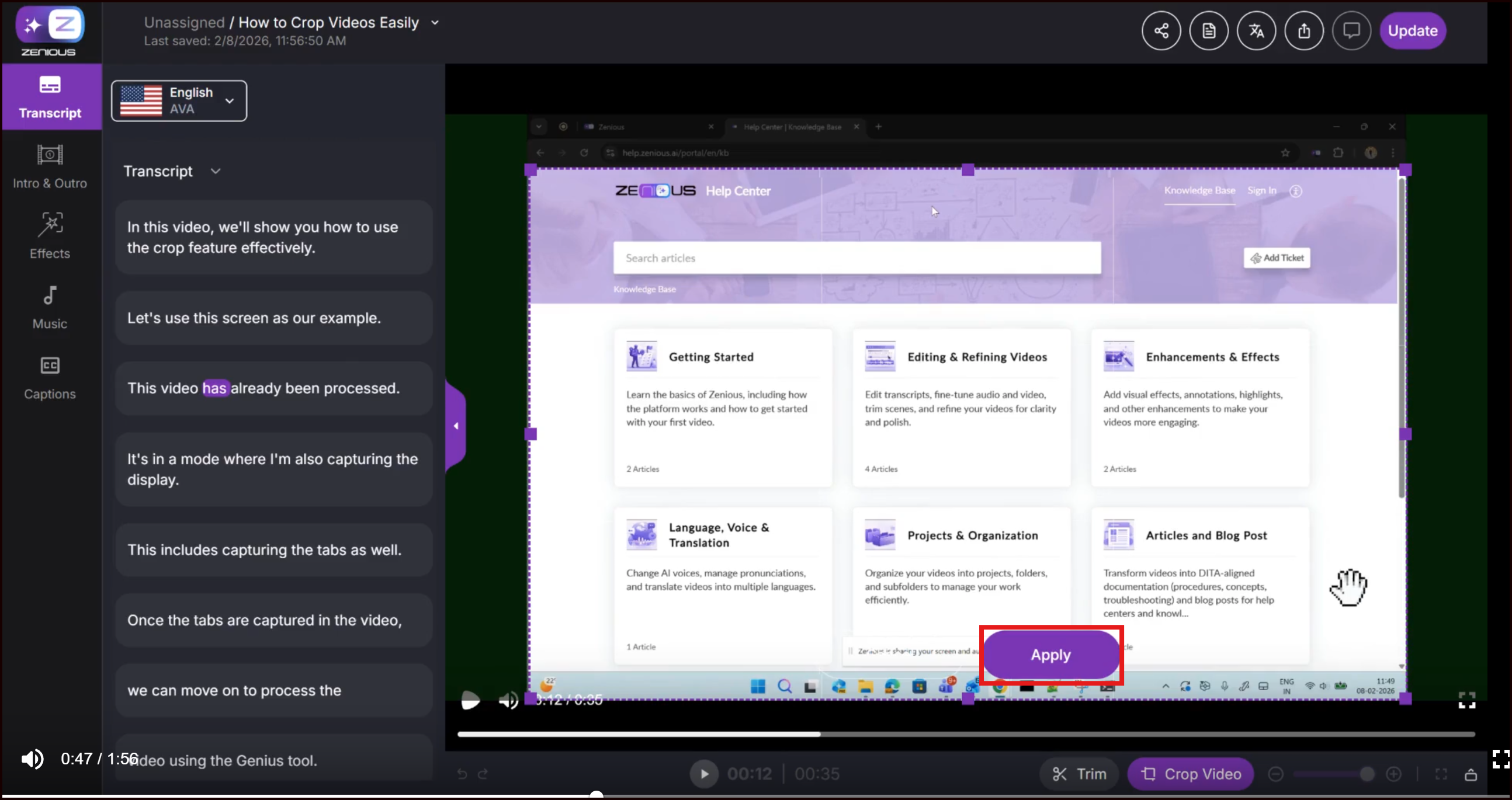Screen dimensions: 1512x800
Task: Open the comments chat icon
Action: click(1351, 30)
